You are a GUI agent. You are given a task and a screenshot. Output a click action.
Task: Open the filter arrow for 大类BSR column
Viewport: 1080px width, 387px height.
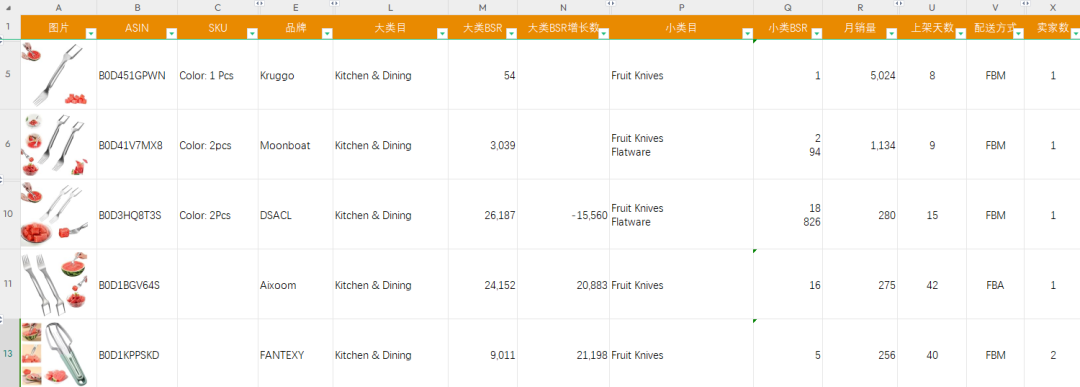click(511, 33)
